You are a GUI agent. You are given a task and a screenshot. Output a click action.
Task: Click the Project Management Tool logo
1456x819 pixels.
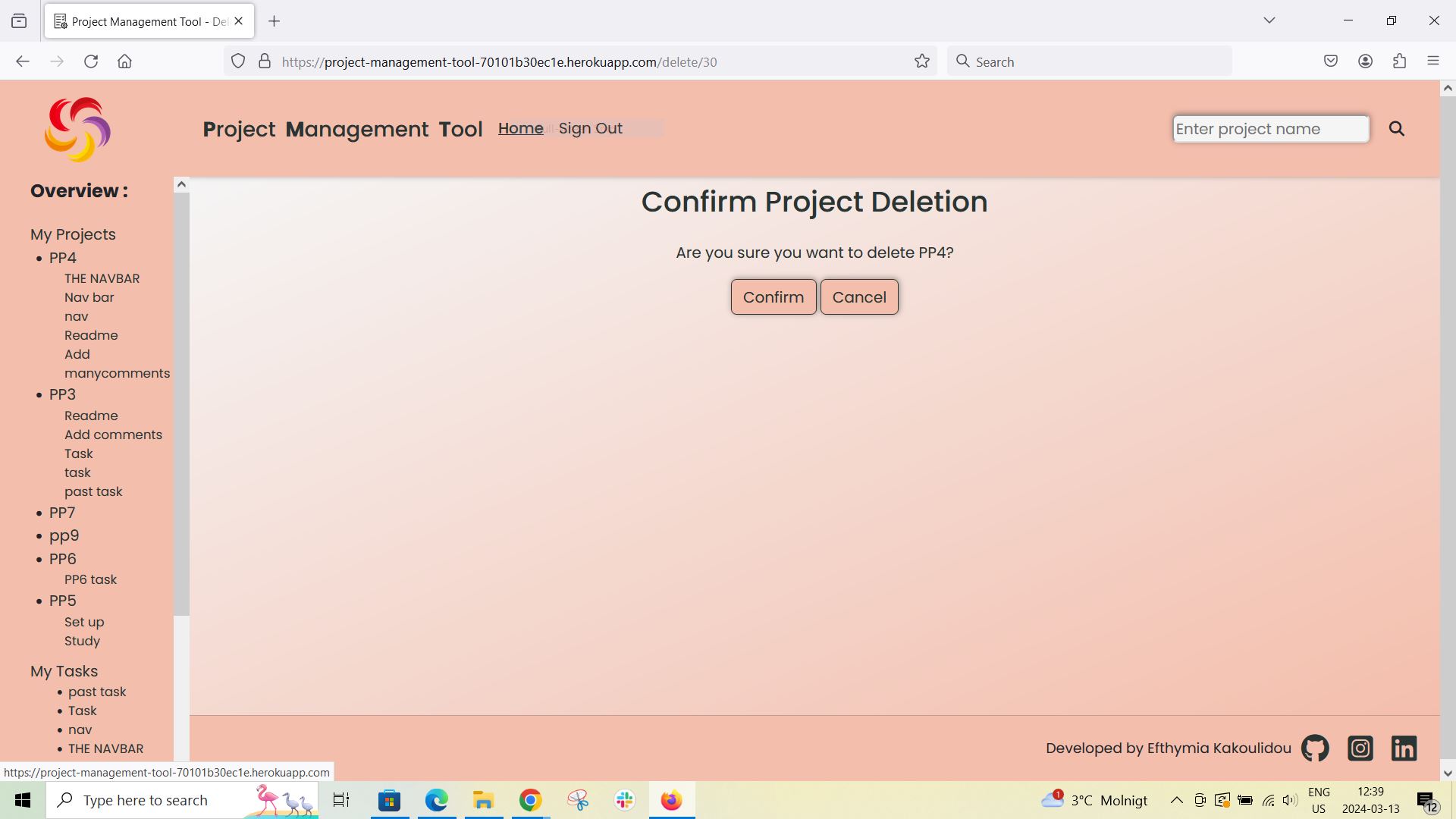click(77, 129)
